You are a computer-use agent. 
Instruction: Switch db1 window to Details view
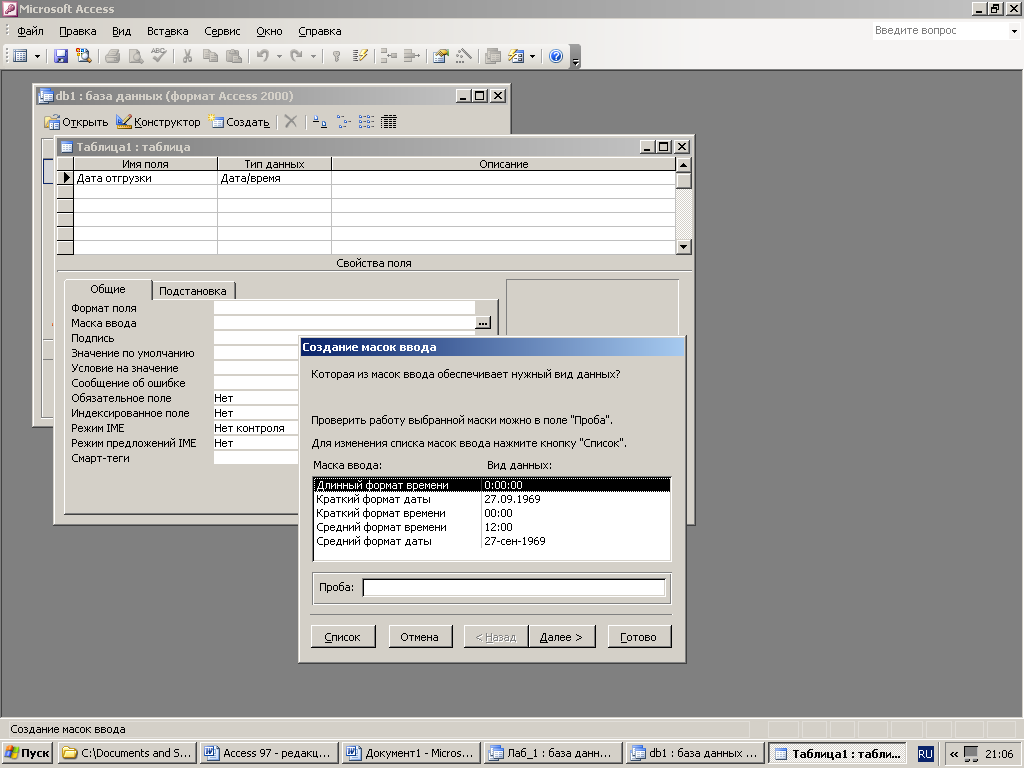[389, 121]
